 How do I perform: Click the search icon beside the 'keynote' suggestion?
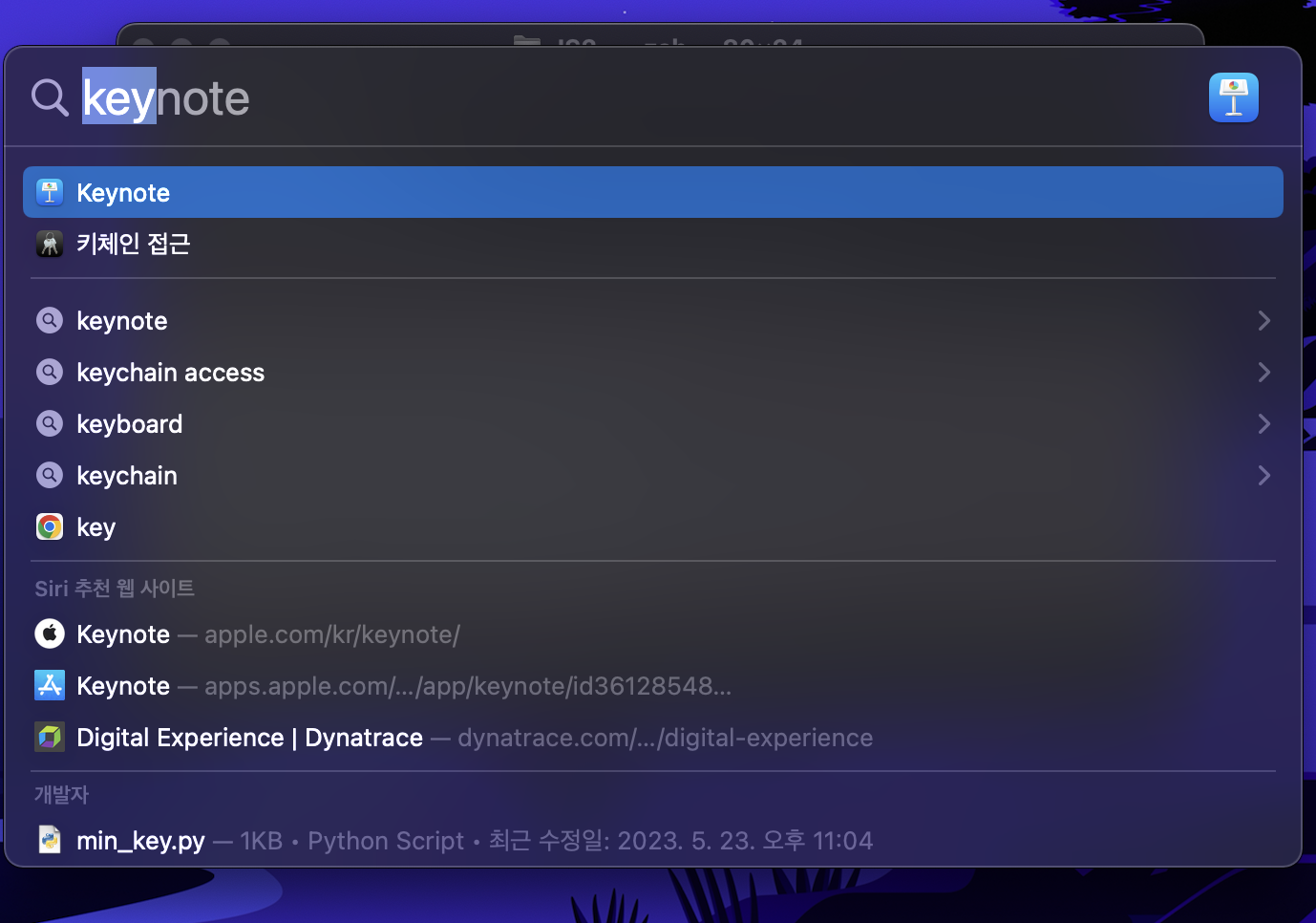click(x=50, y=320)
